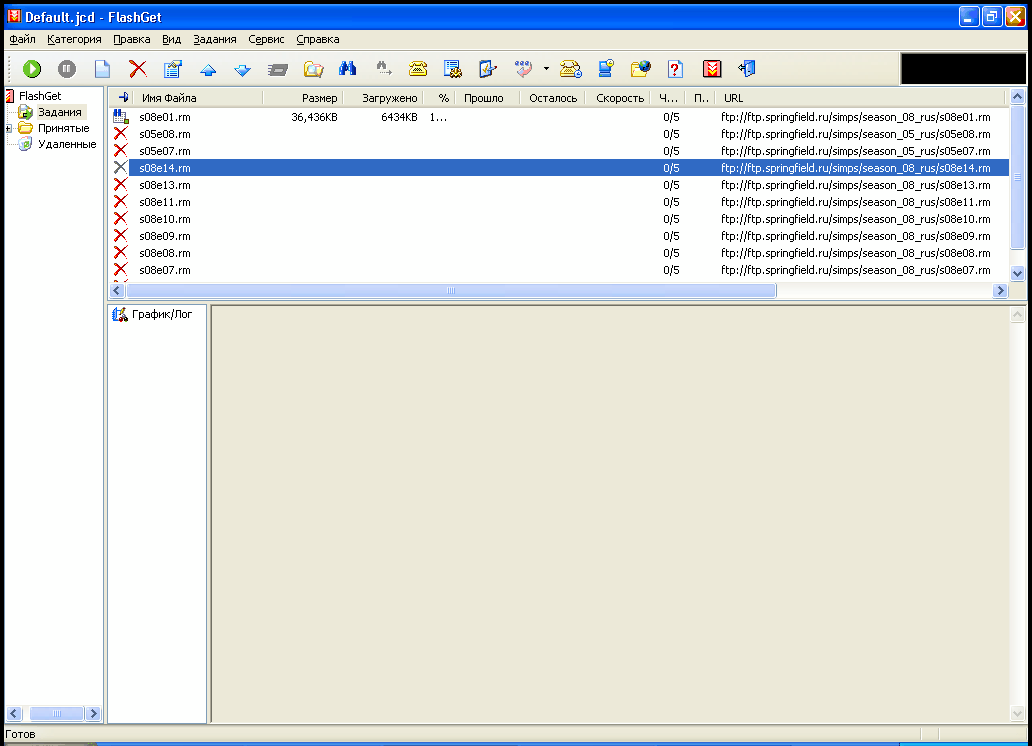Open the folder with globe site explorer icon
Image resolution: width=1032 pixels, height=746 pixels.
coord(640,68)
